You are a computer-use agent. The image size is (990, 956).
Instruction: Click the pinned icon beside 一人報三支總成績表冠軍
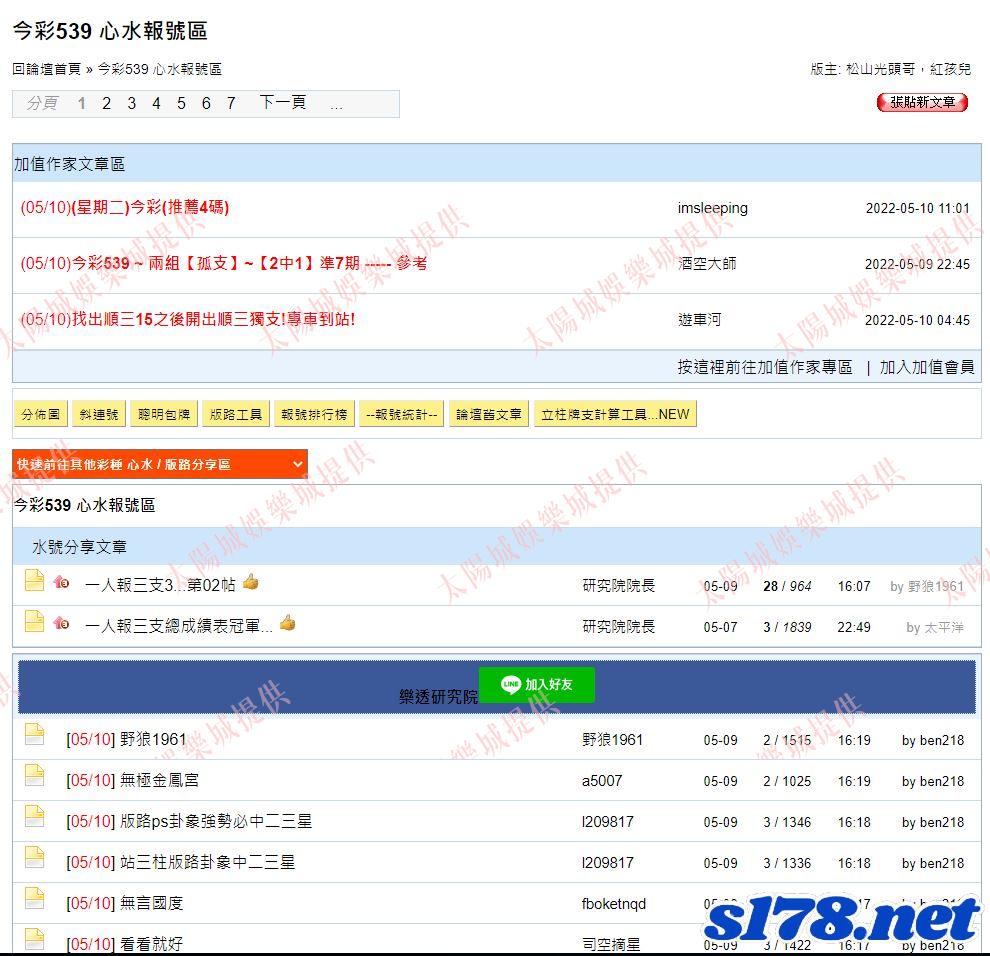tap(61, 623)
